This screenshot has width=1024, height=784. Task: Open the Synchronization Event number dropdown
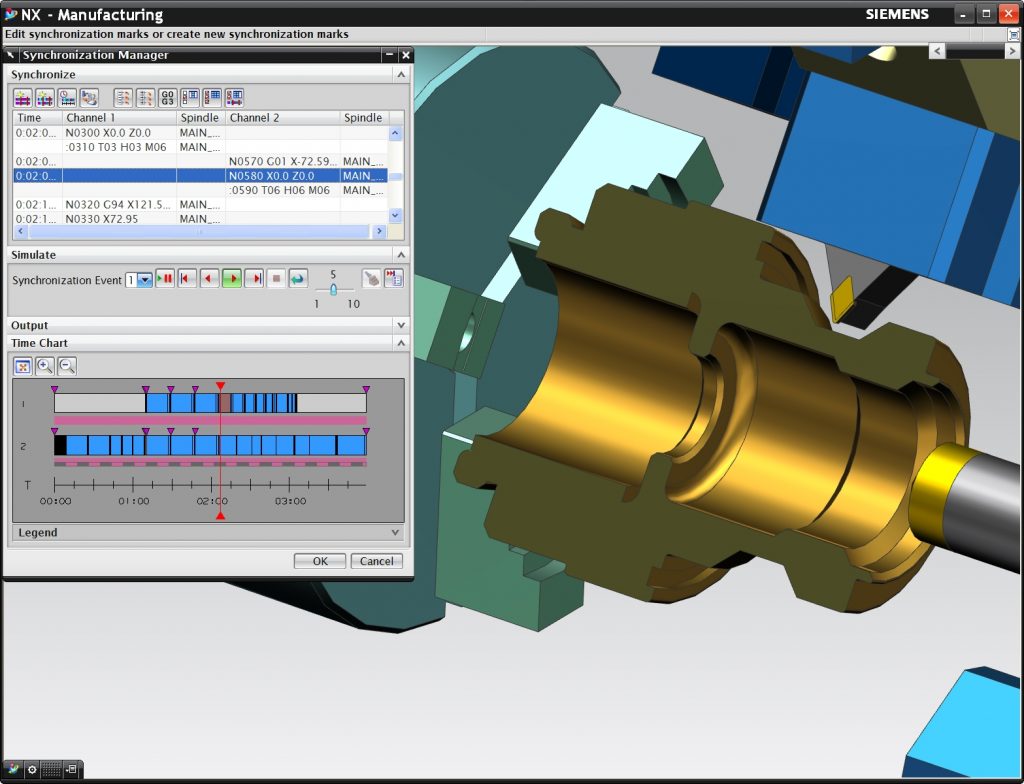pyautogui.click(x=145, y=280)
